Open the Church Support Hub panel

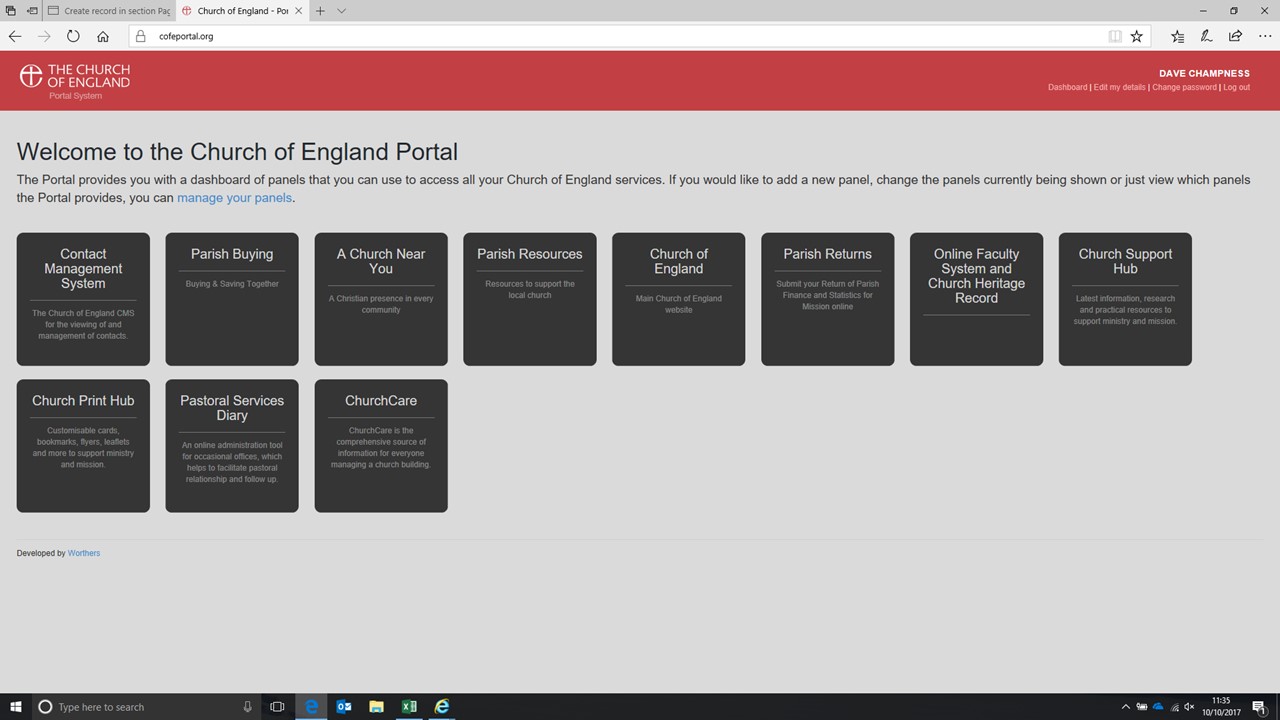tap(1126, 299)
